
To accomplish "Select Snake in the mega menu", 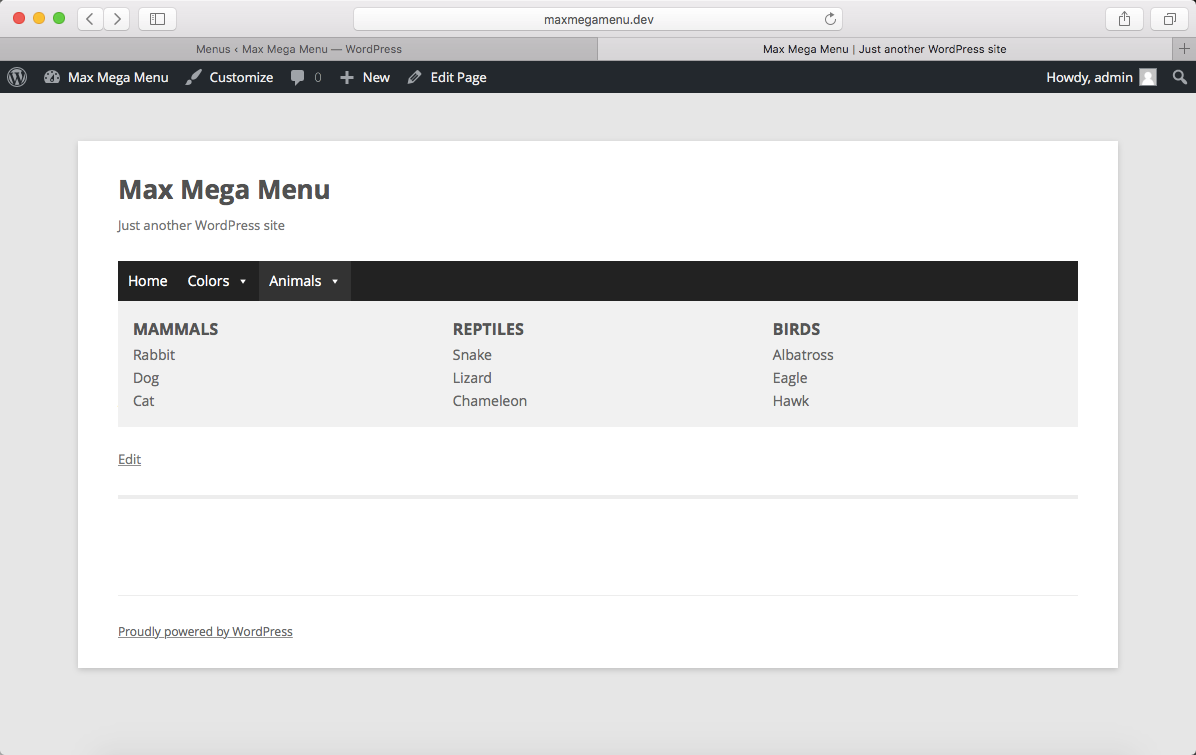I will (472, 355).
